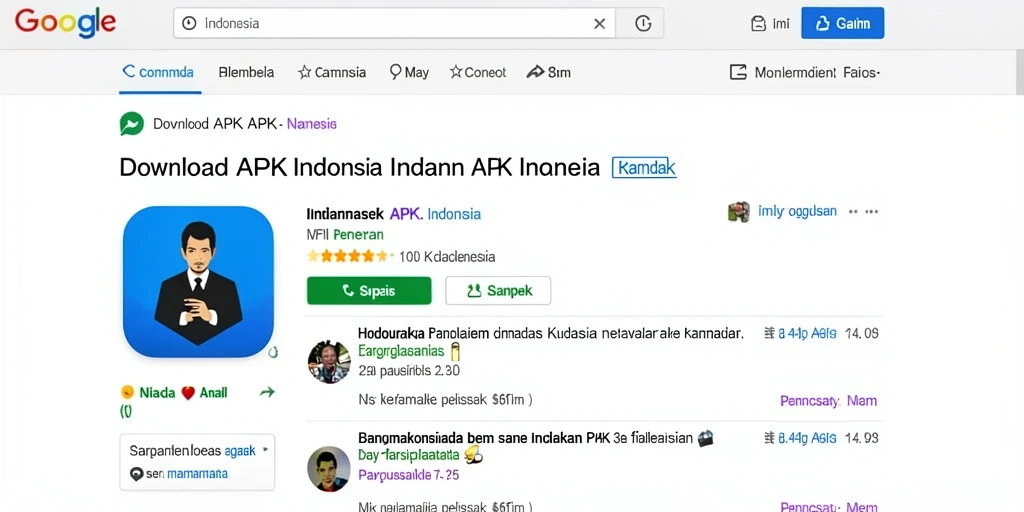Switch to the Connmda tab
The image size is (1024, 512).
(158, 72)
